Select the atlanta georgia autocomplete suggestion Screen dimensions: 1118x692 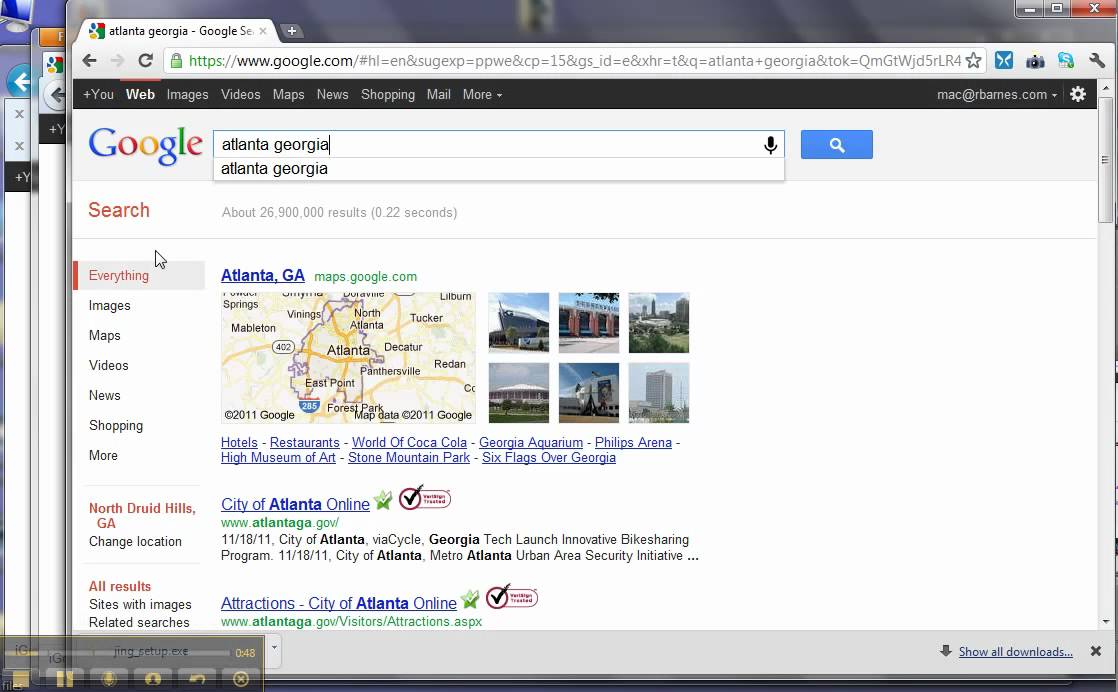point(498,169)
